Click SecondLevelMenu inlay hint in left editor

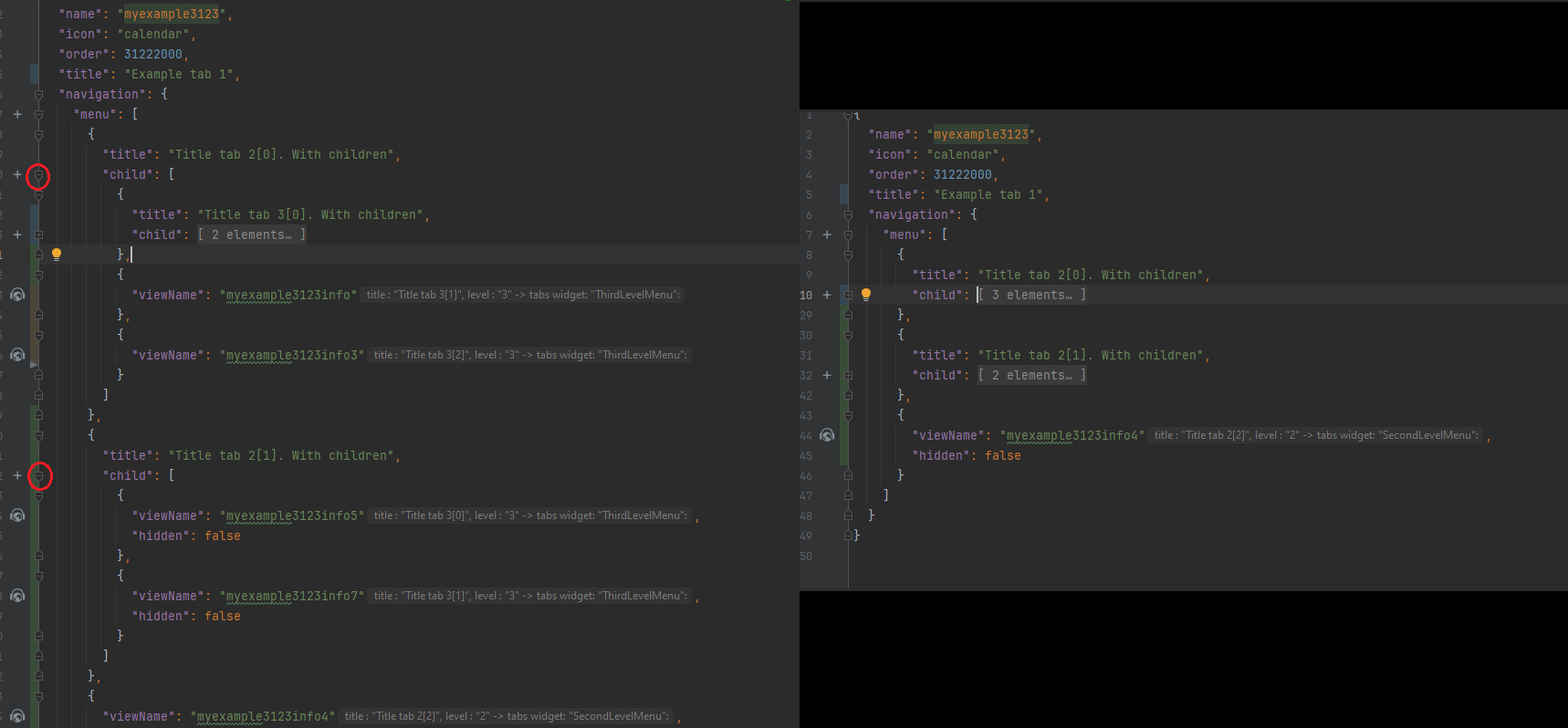507,716
